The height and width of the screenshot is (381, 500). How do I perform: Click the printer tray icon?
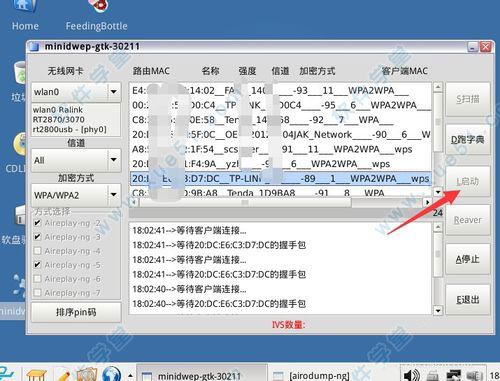click(433, 376)
